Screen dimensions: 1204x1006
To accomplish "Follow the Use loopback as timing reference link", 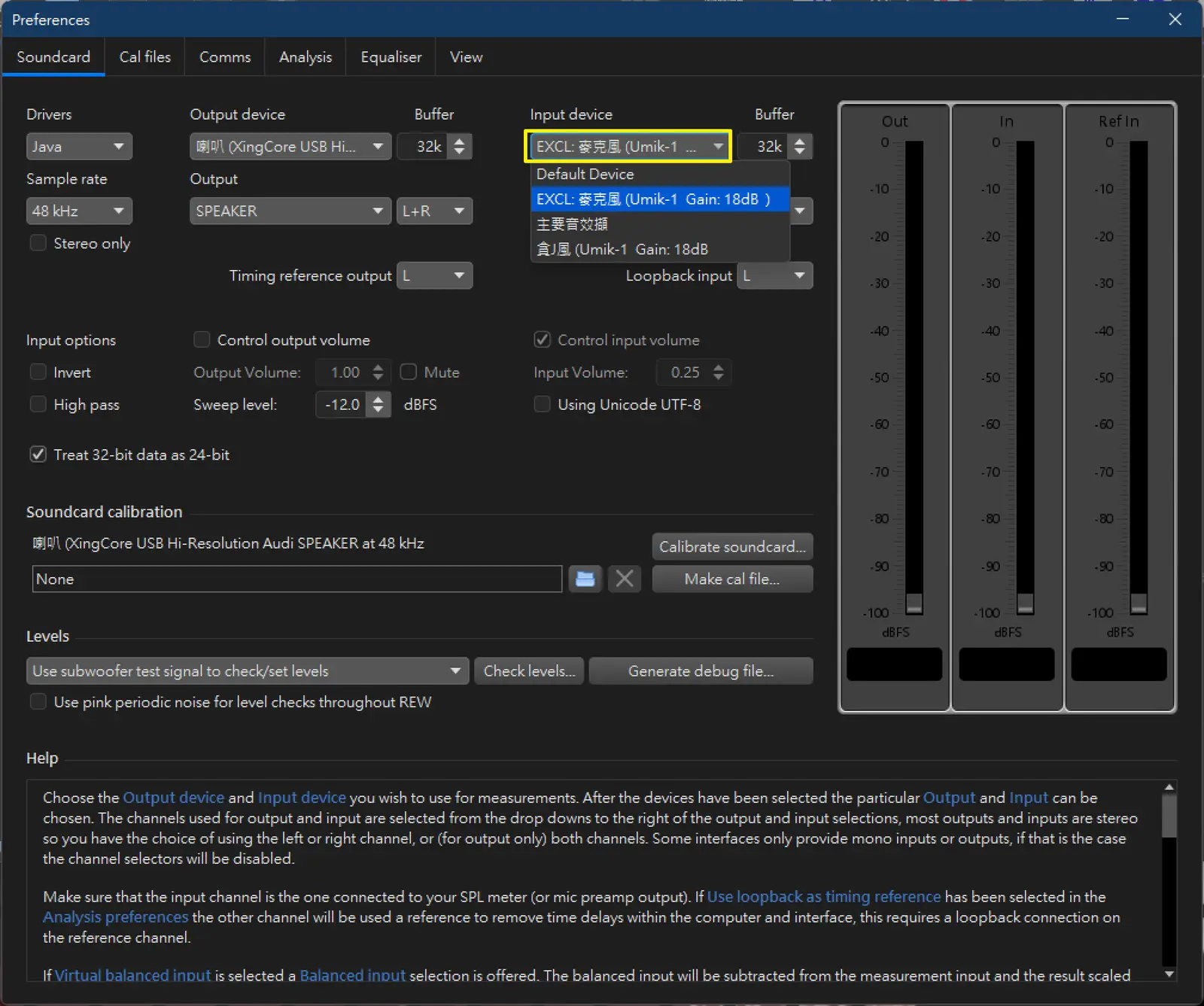I will (824, 897).
